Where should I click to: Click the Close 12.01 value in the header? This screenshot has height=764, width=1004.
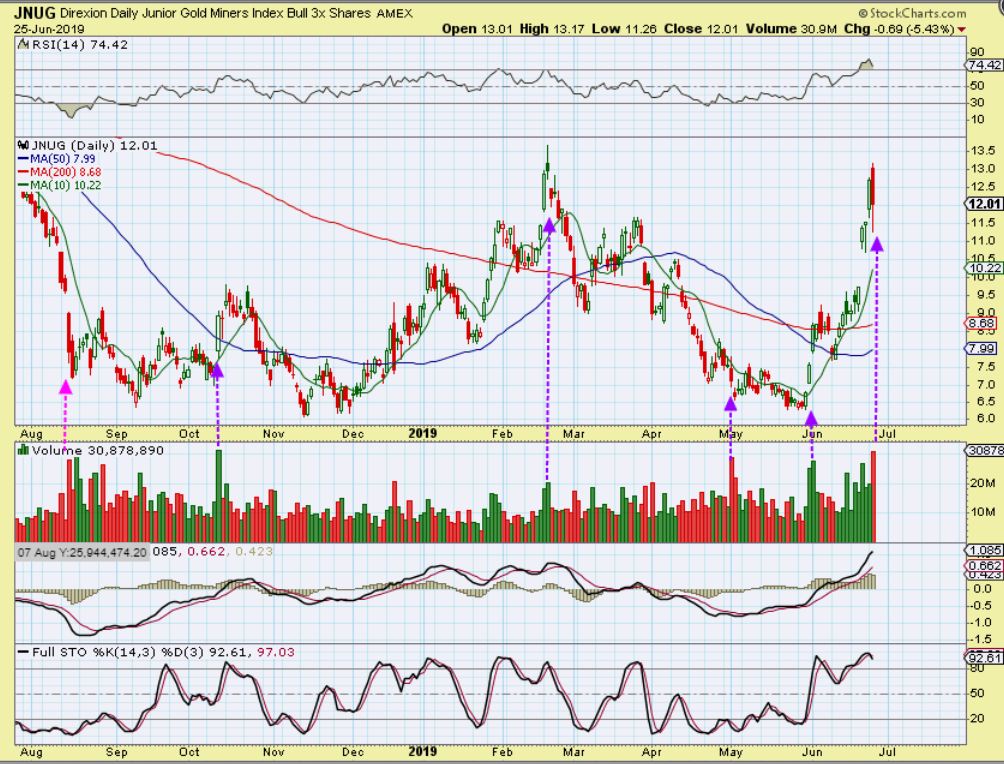tap(701, 29)
